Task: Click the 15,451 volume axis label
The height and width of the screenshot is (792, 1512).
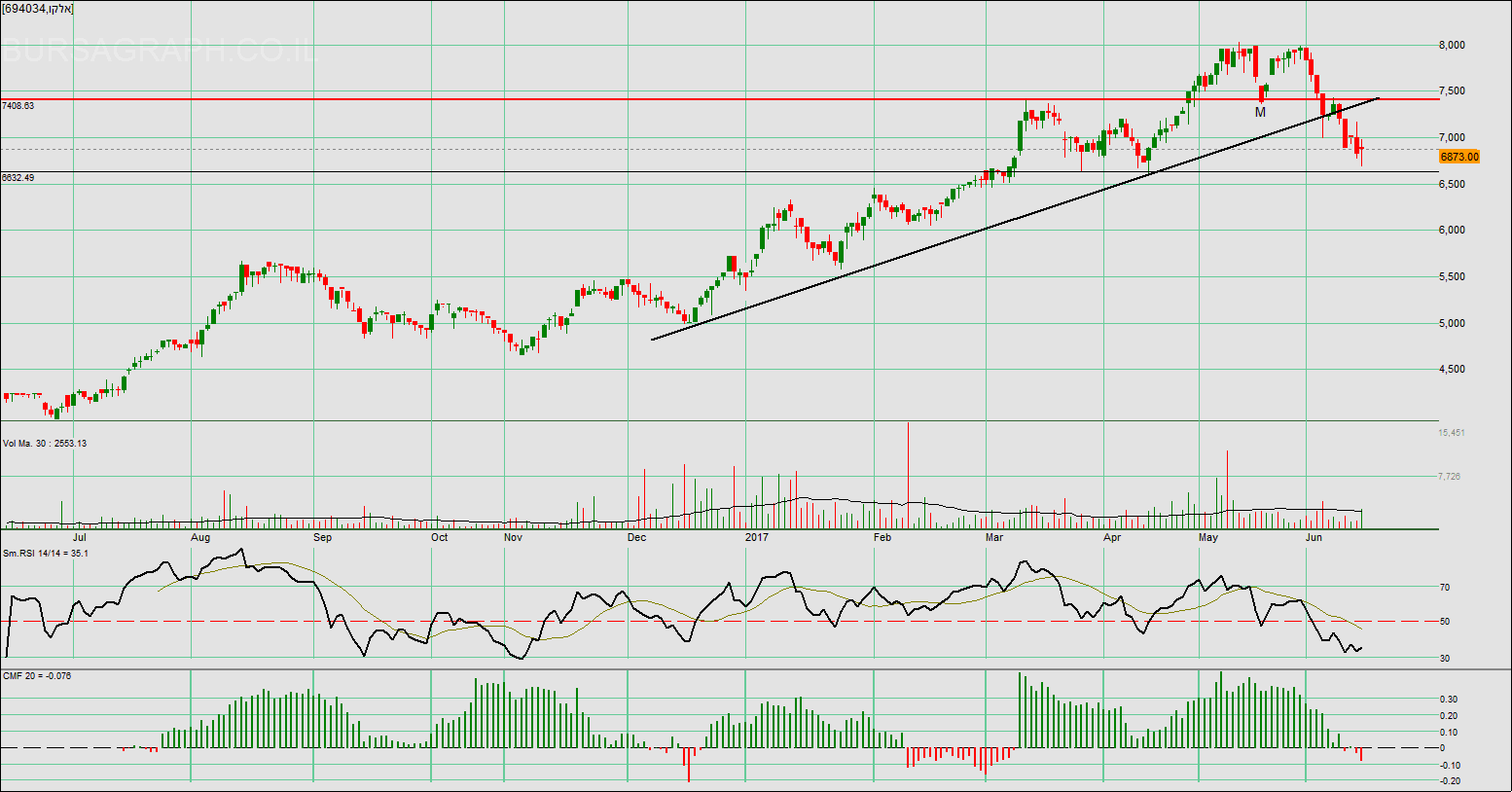Action: tap(1452, 433)
